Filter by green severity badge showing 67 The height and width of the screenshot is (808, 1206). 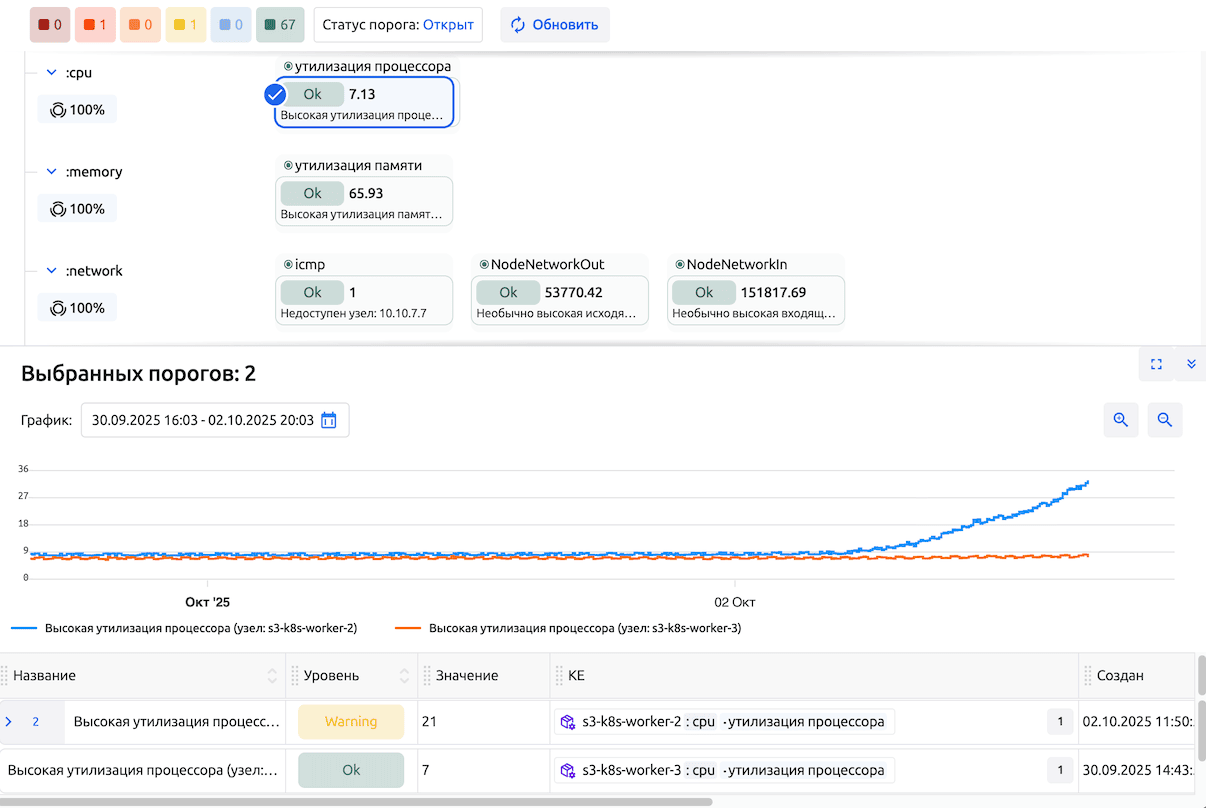280,25
